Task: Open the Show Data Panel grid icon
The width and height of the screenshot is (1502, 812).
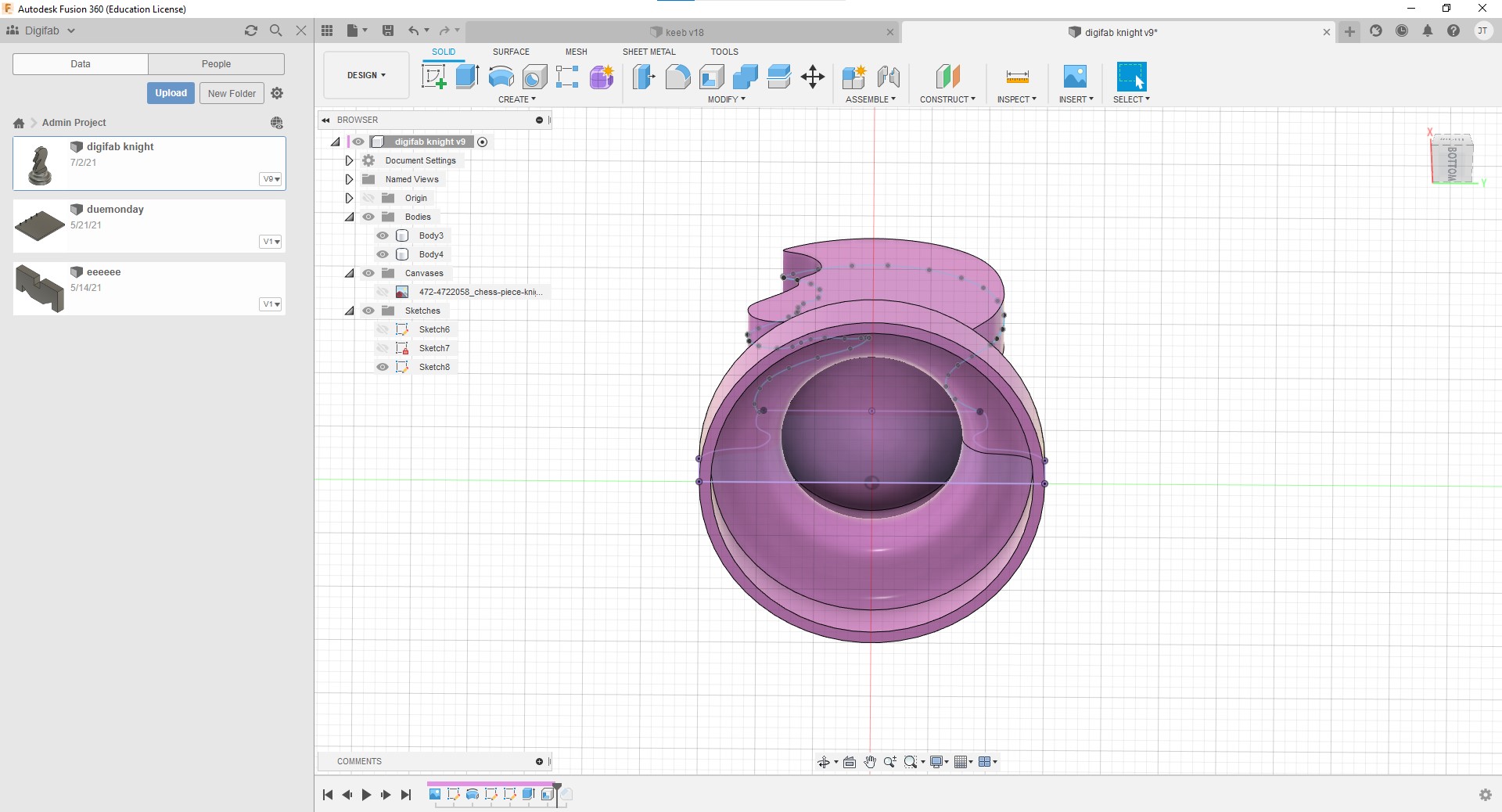Action: point(327,31)
